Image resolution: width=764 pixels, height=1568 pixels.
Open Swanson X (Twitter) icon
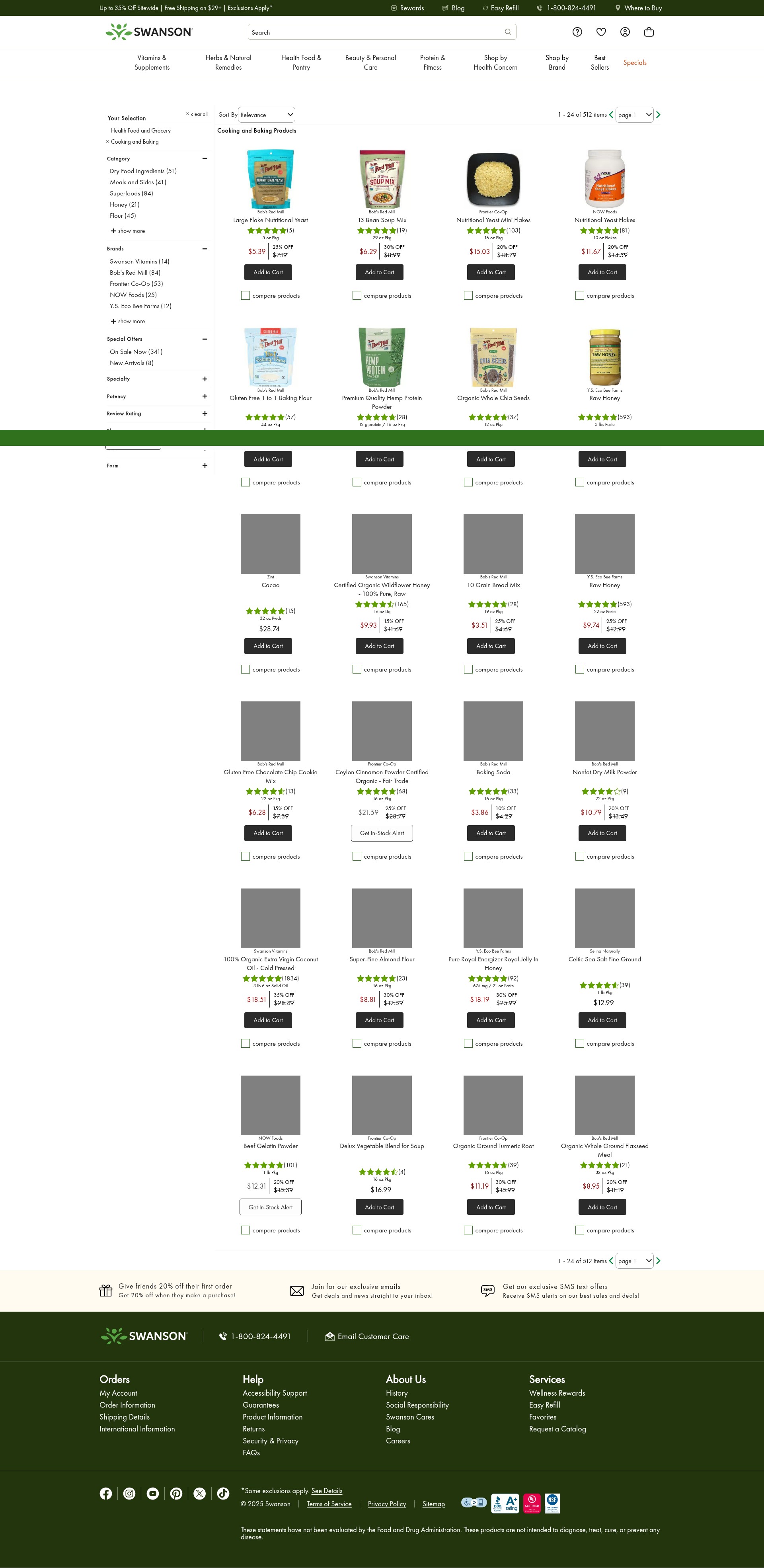coord(199,1493)
